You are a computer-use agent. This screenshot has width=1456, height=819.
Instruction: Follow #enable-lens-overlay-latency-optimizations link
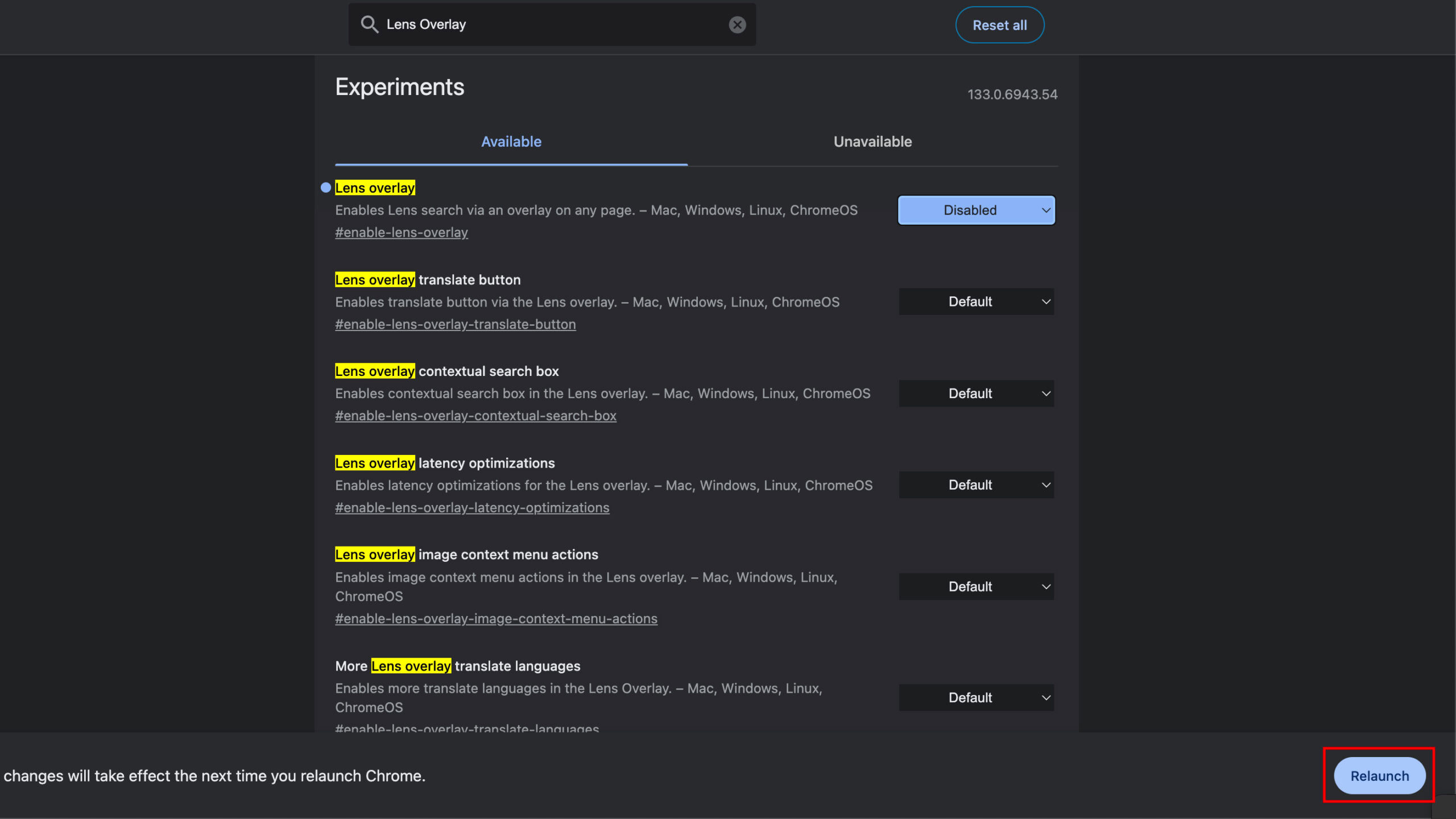(472, 507)
